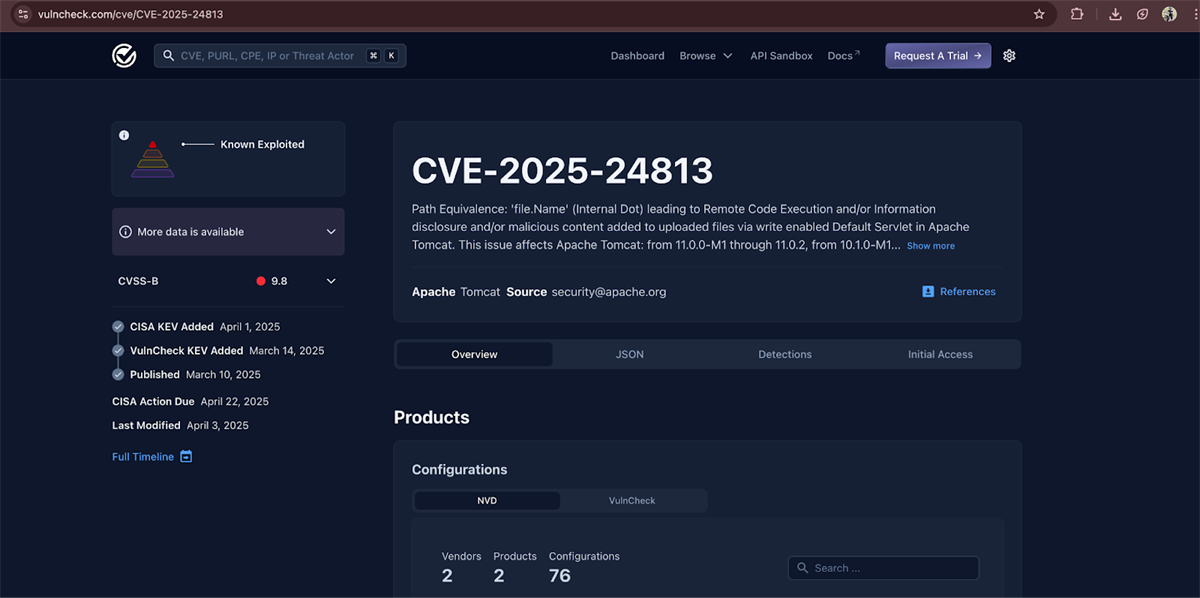This screenshot has height=598, width=1200.
Task: Click the References bookmark icon
Action: tap(928, 292)
